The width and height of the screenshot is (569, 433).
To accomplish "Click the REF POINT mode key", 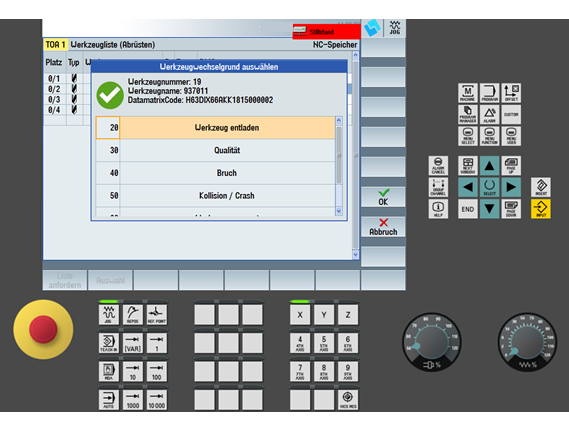I will tap(157, 315).
